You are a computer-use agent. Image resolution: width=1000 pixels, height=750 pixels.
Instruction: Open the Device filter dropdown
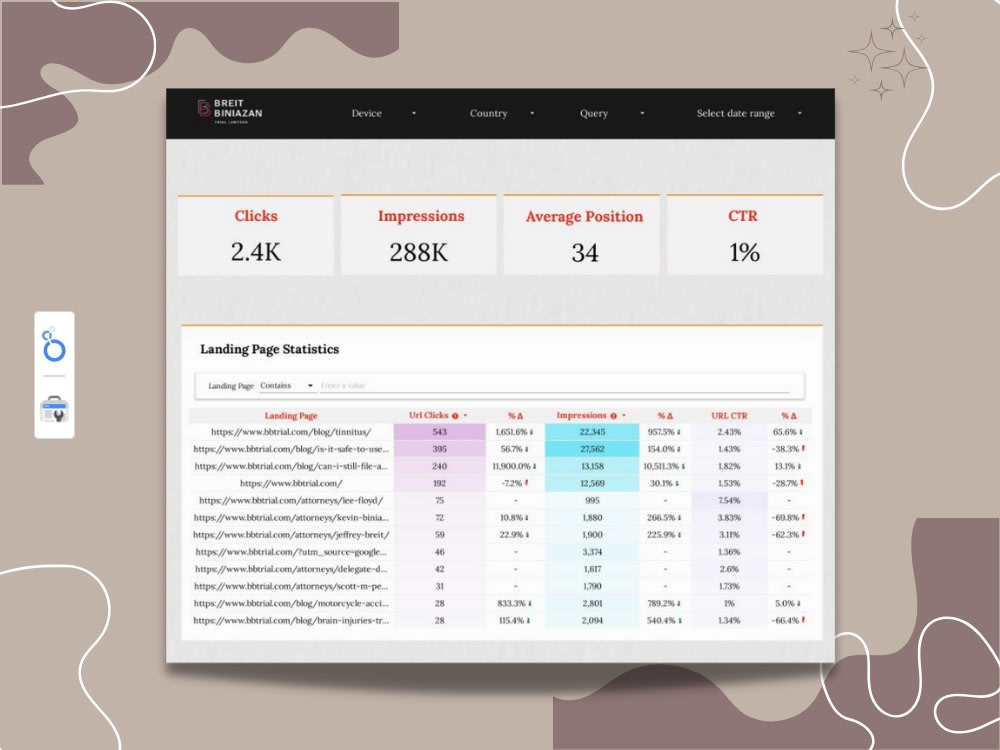[383, 114]
